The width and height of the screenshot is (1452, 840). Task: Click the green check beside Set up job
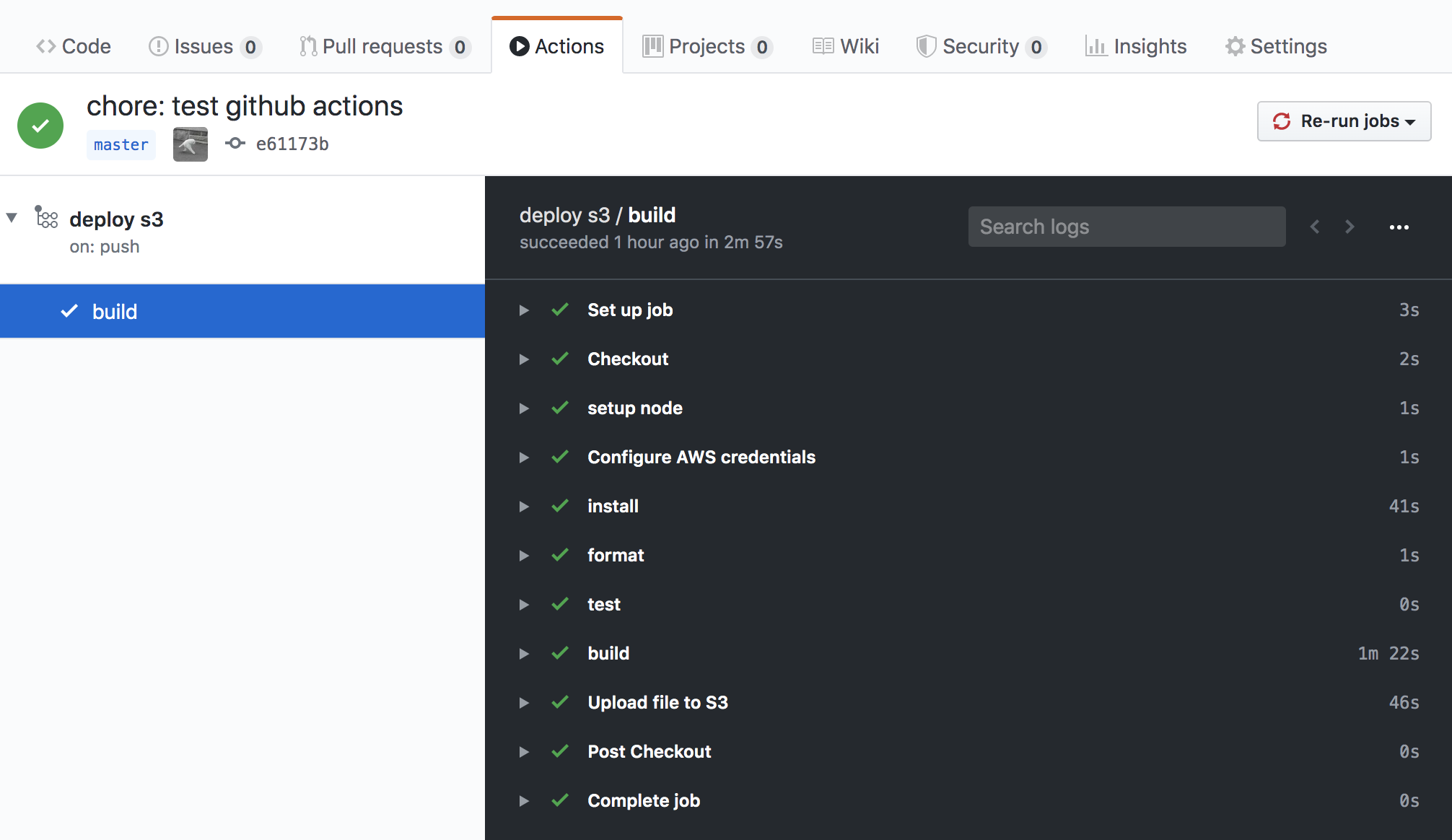[x=560, y=310]
